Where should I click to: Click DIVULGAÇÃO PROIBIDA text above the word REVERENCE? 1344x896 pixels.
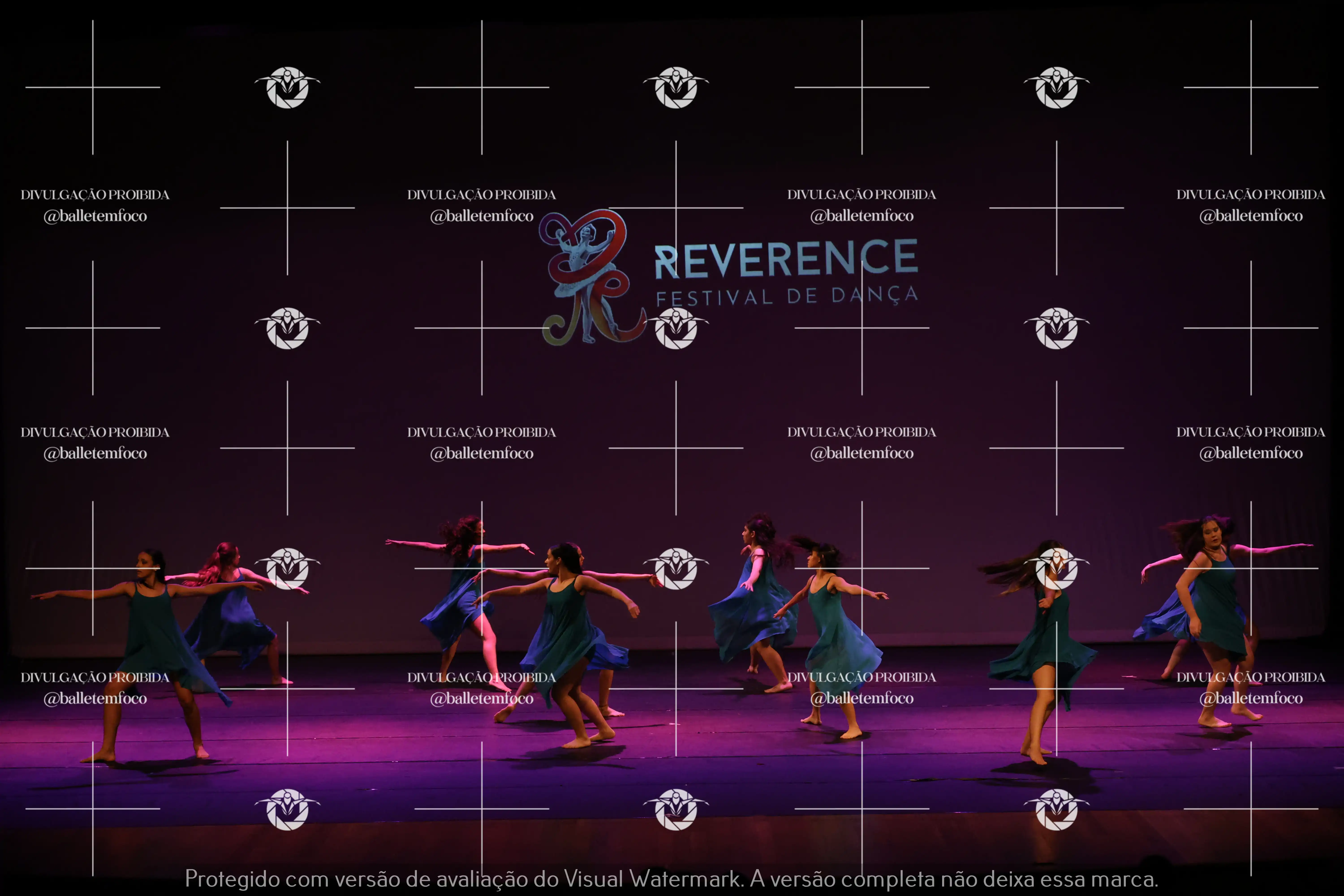click(862, 195)
